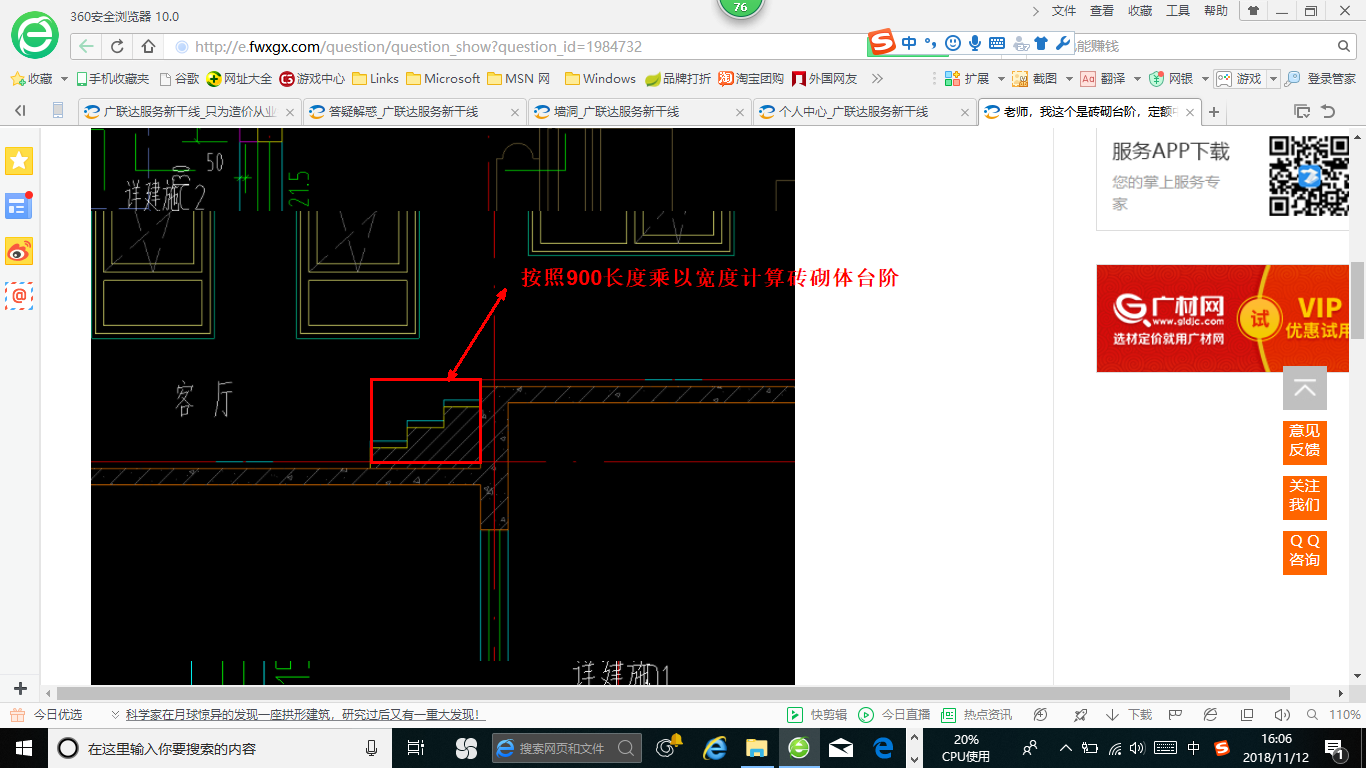The height and width of the screenshot is (768, 1366).
Task: Expand the 扩展 extensions dropdown
Action: click(1001, 78)
